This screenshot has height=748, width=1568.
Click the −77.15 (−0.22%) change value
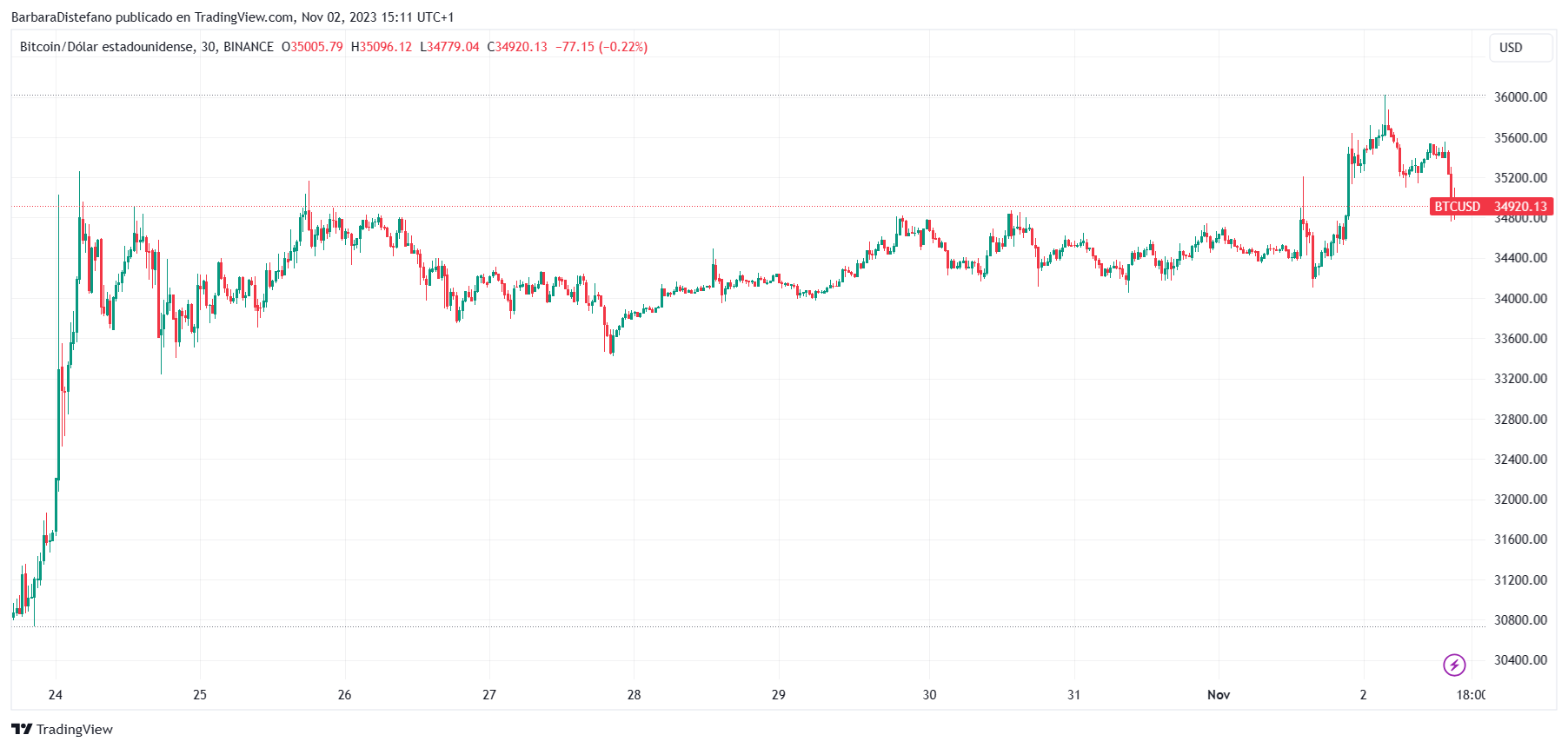pos(601,47)
